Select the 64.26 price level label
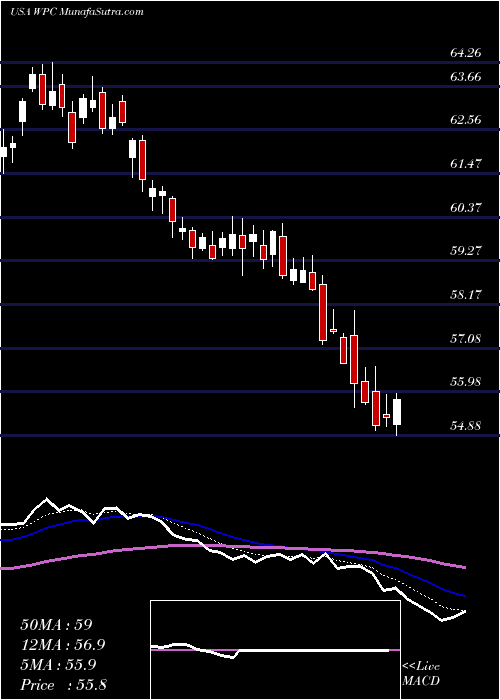500x700 pixels. 466,53
